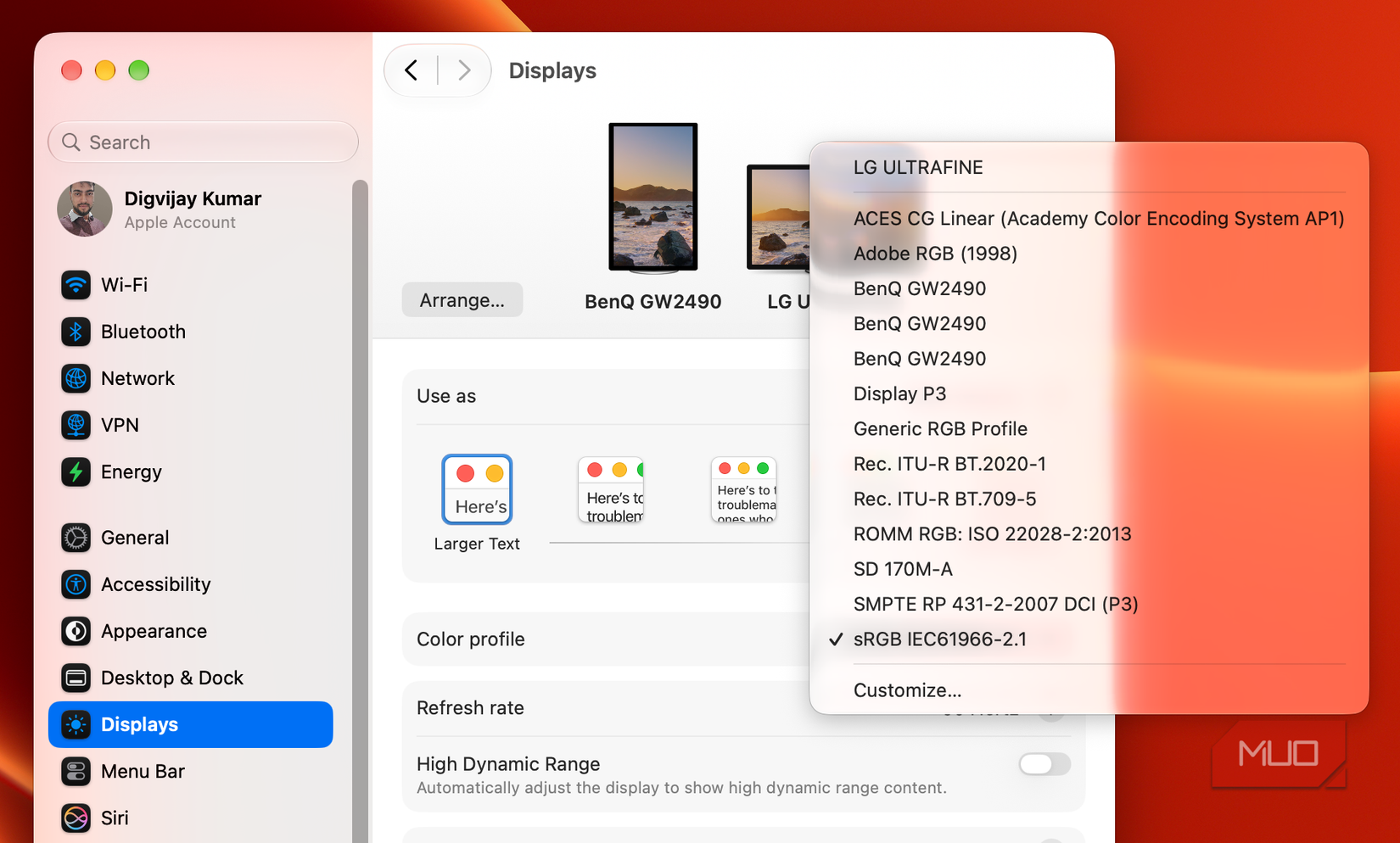Click the Search field
Viewport: 1400px width, 843px height.
tap(204, 142)
